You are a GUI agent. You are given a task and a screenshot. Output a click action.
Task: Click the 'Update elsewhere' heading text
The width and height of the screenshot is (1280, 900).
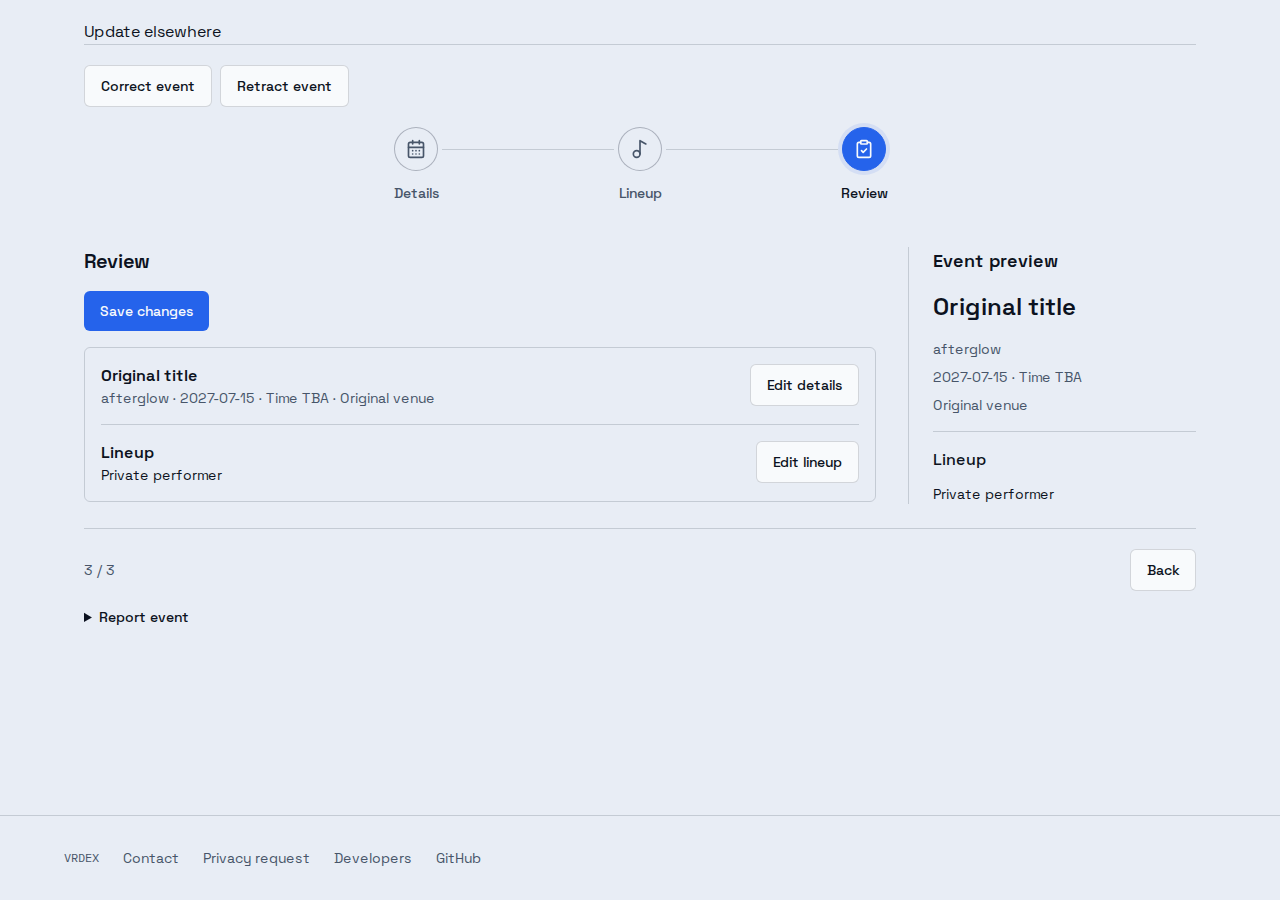(x=153, y=32)
